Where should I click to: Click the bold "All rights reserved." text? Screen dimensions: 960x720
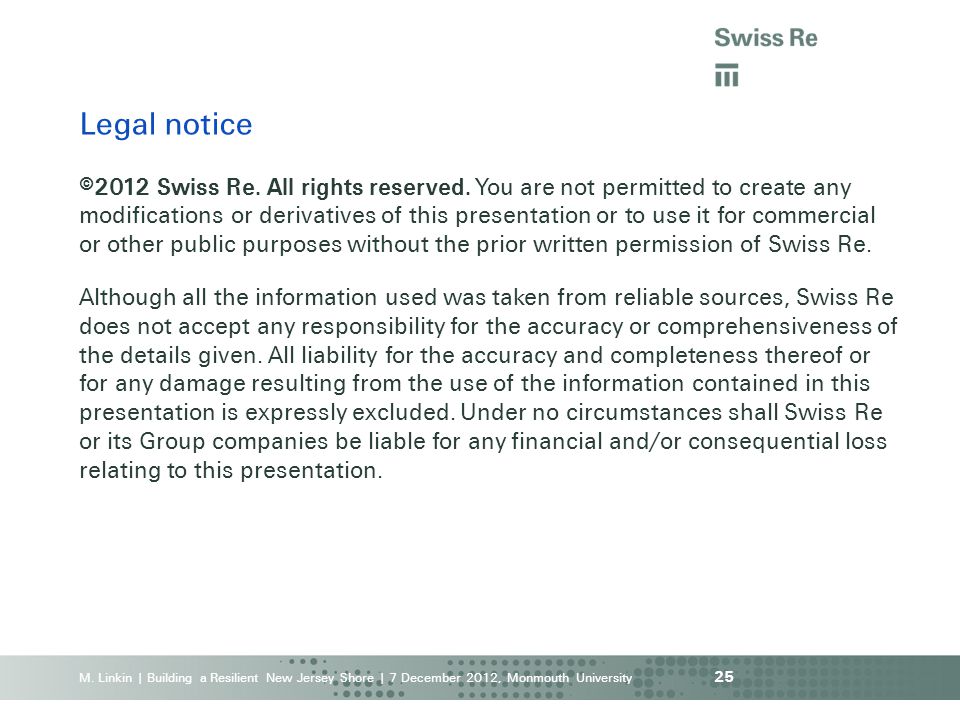coord(369,187)
